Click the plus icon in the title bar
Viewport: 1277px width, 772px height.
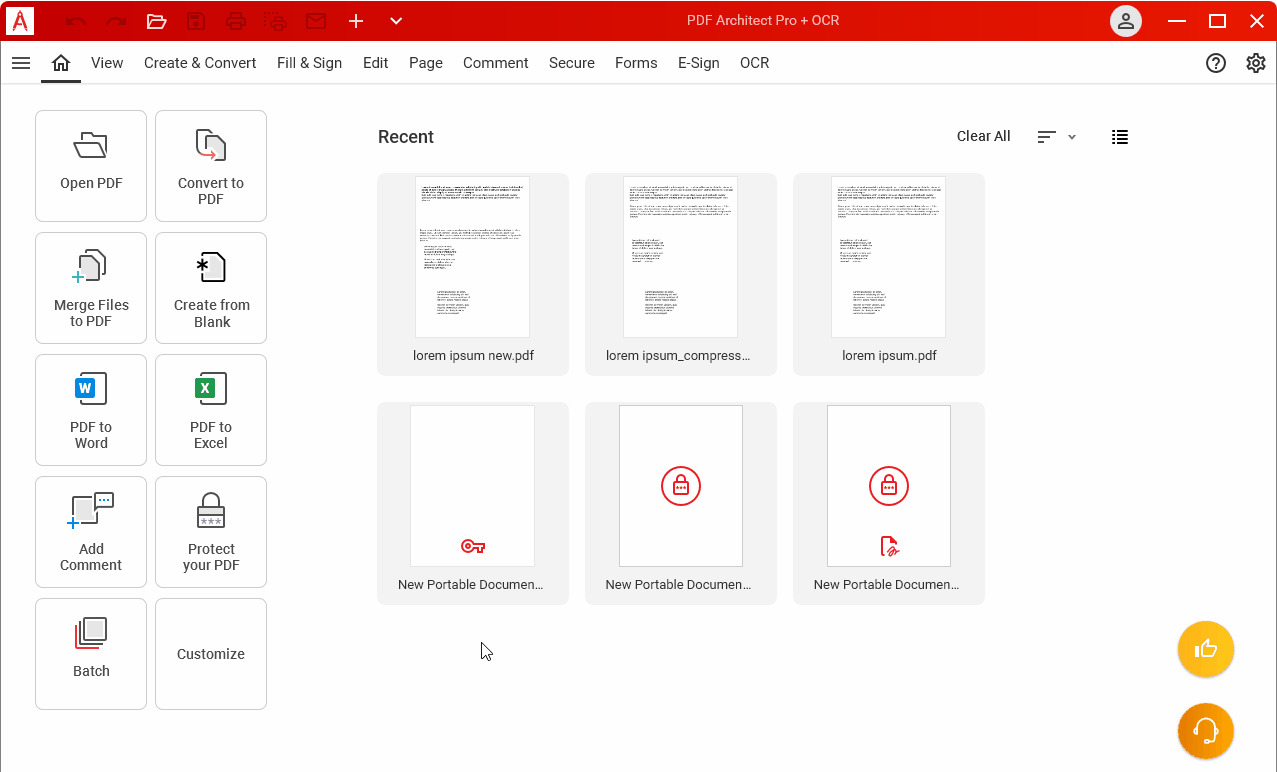pyautogui.click(x=356, y=21)
